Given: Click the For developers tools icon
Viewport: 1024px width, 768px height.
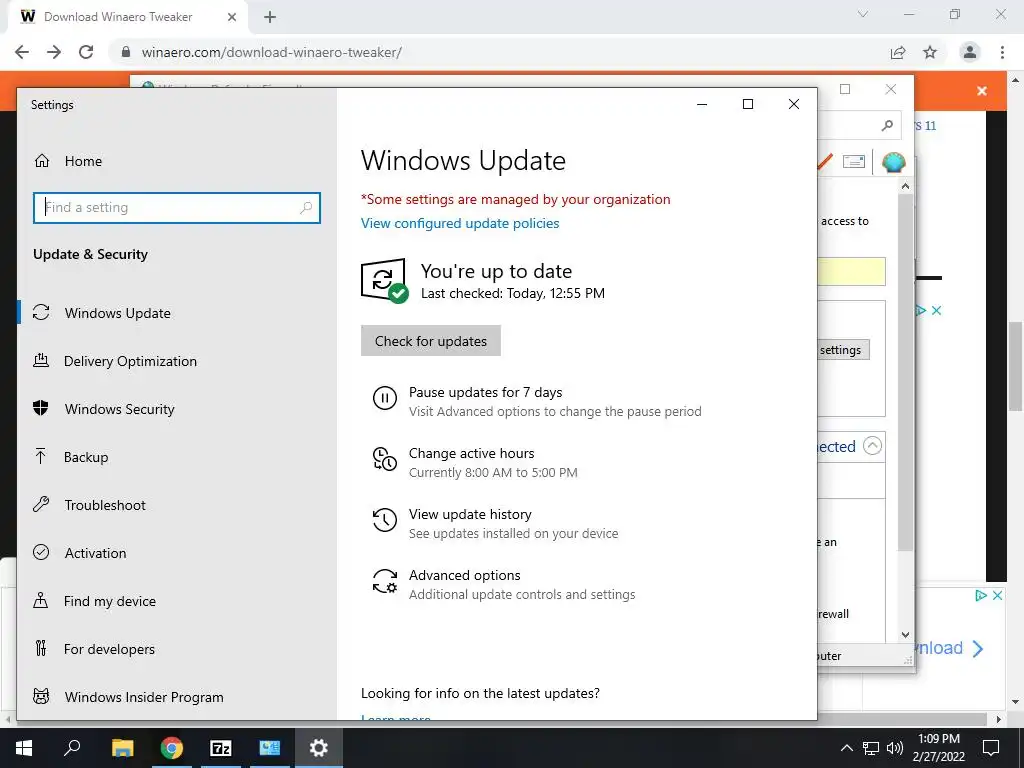Looking at the screenshot, I should point(41,648).
